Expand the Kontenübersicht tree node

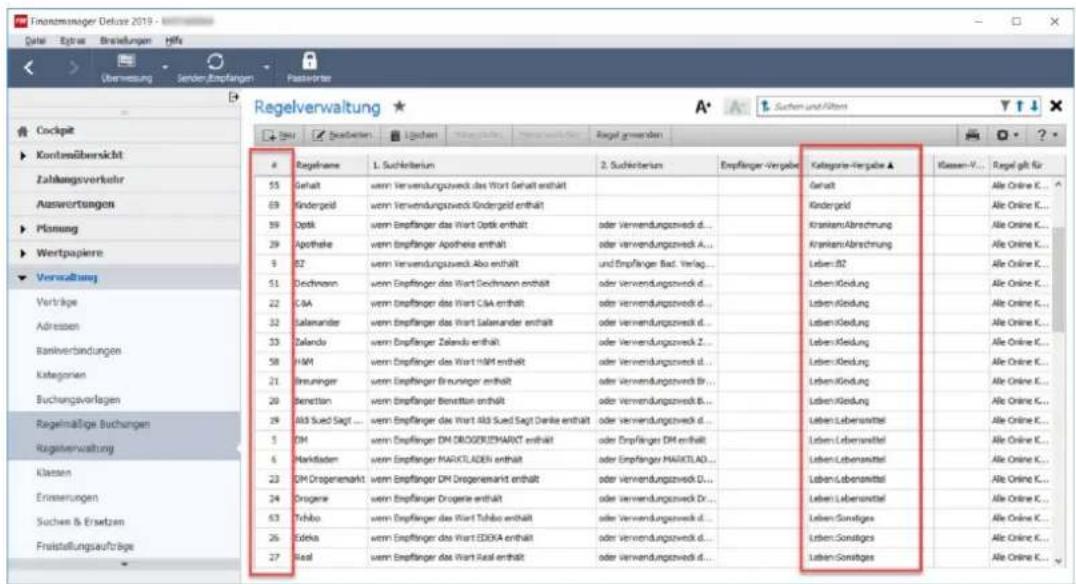point(23,156)
